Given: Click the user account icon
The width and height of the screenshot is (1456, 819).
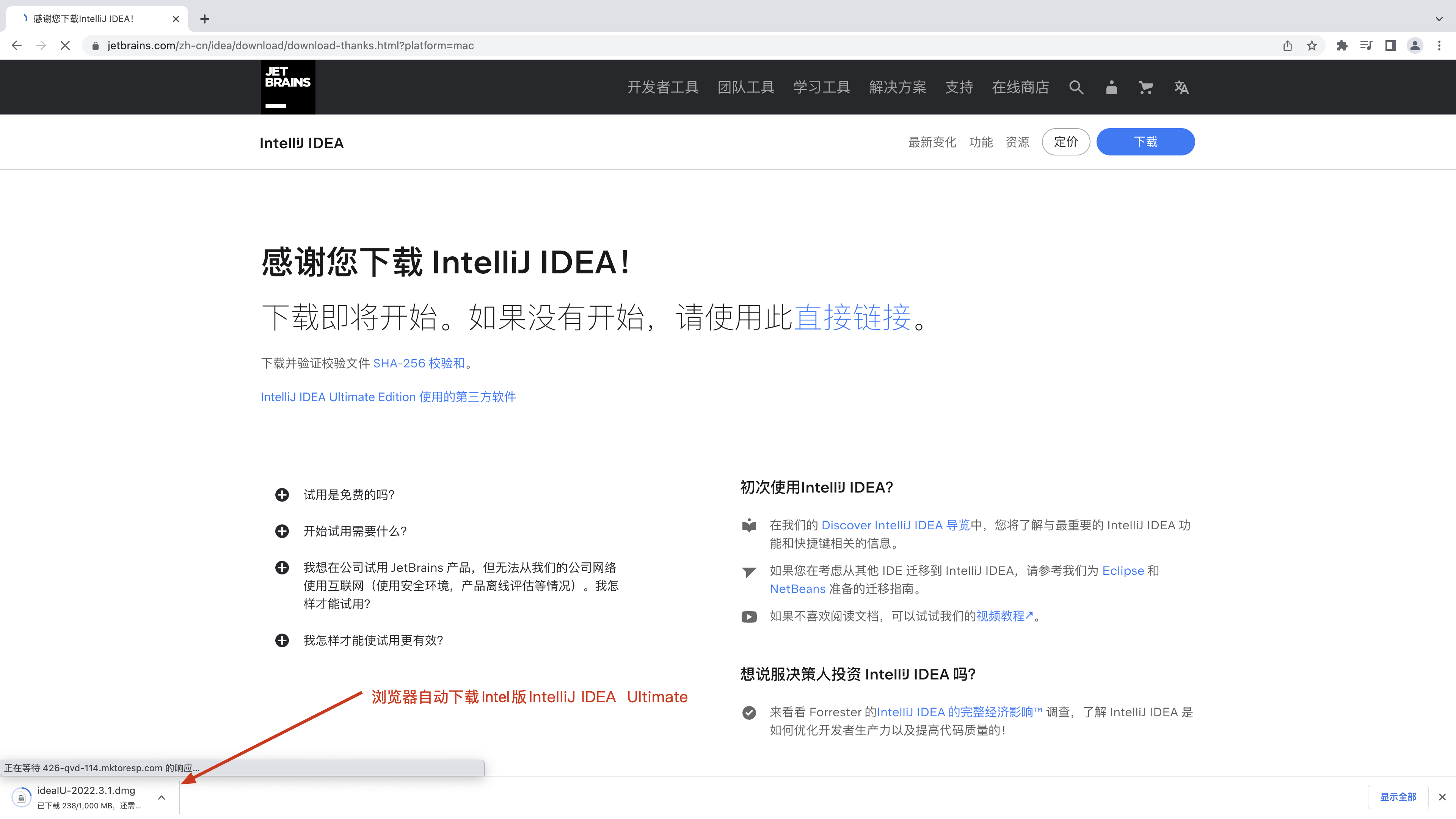Looking at the screenshot, I should pyautogui.click(x=1111, y=88).
